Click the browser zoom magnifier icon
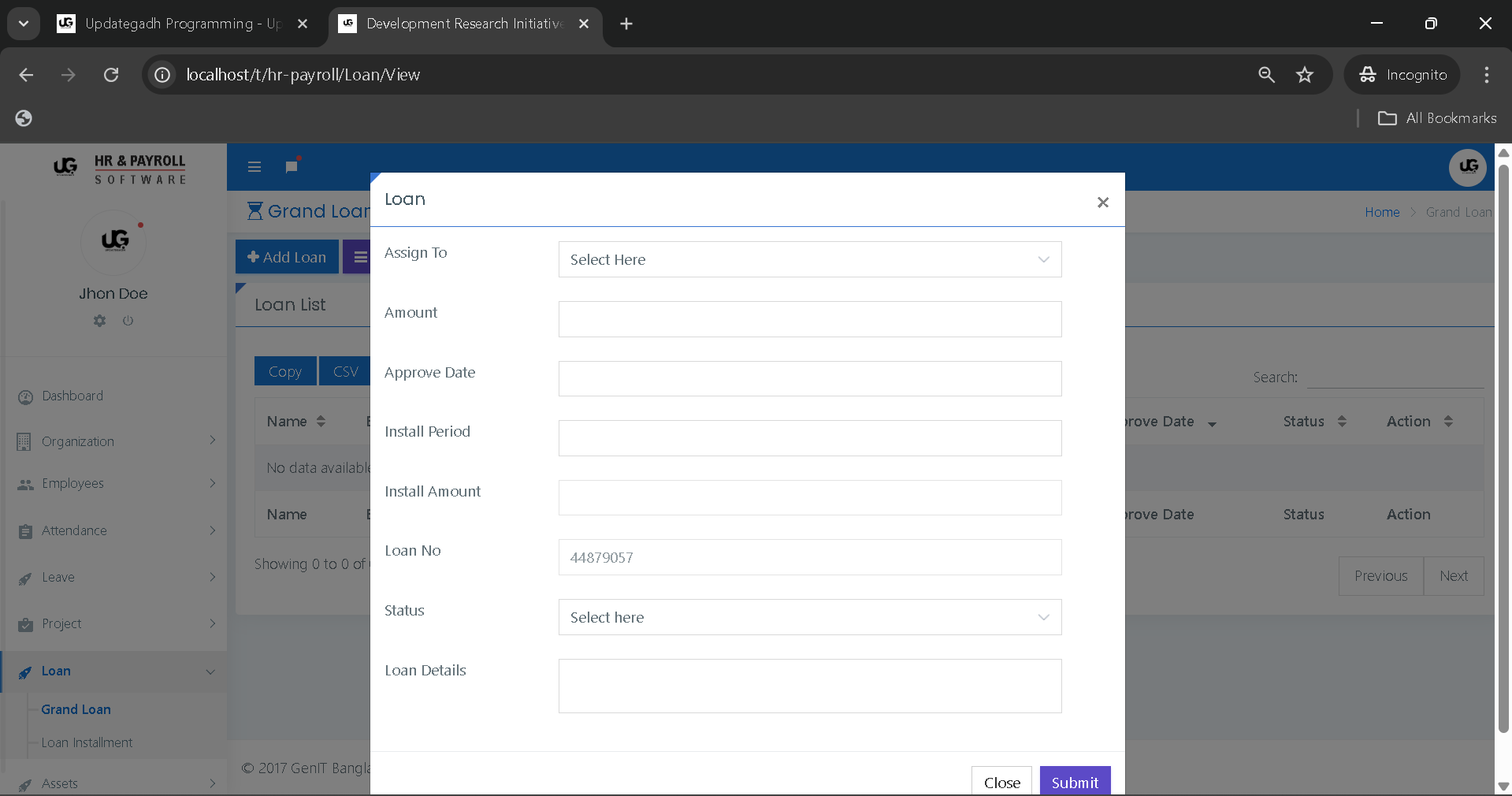 pyautogui.click(x=1266, y=75)
